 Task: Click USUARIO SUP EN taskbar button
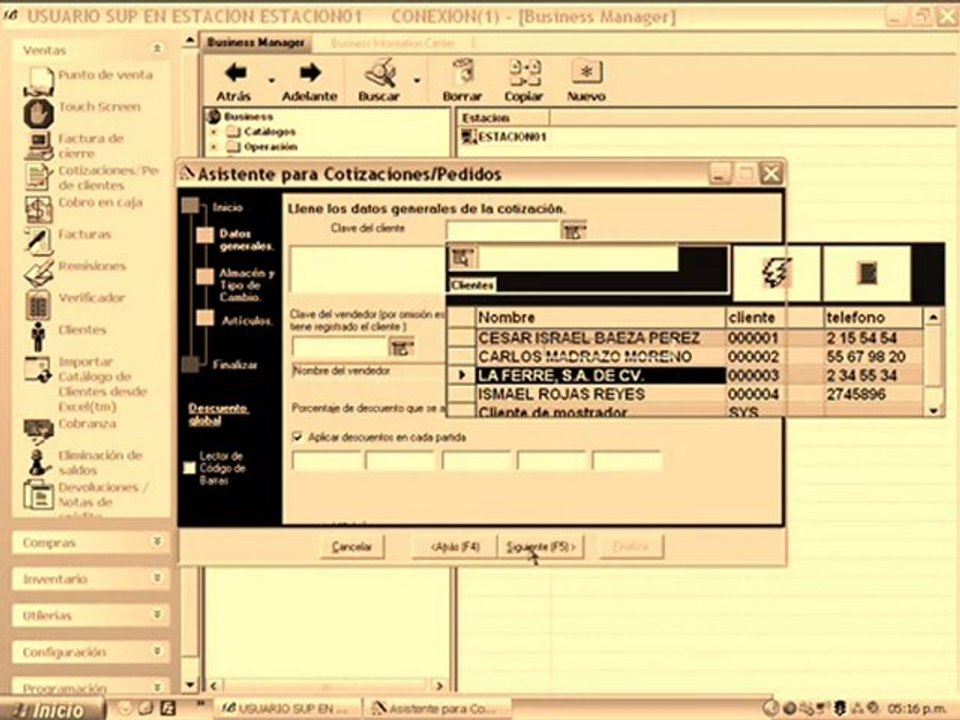[287, 709]
